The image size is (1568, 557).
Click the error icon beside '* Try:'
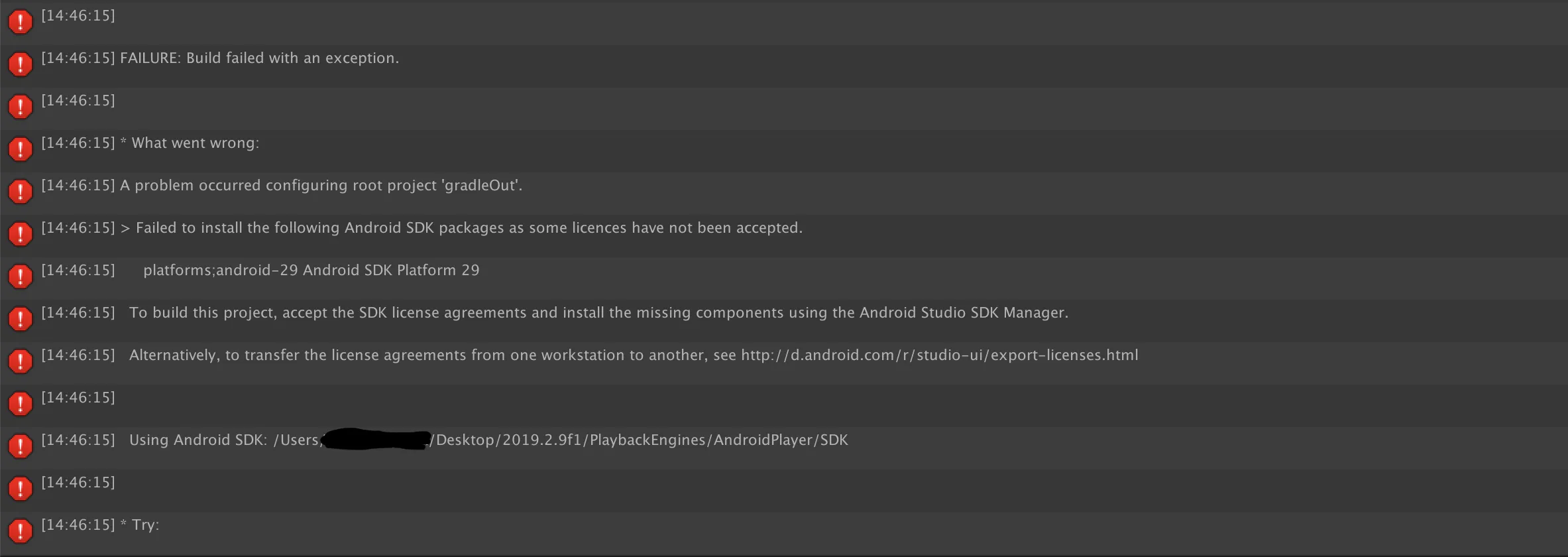[x=21, y=531]
